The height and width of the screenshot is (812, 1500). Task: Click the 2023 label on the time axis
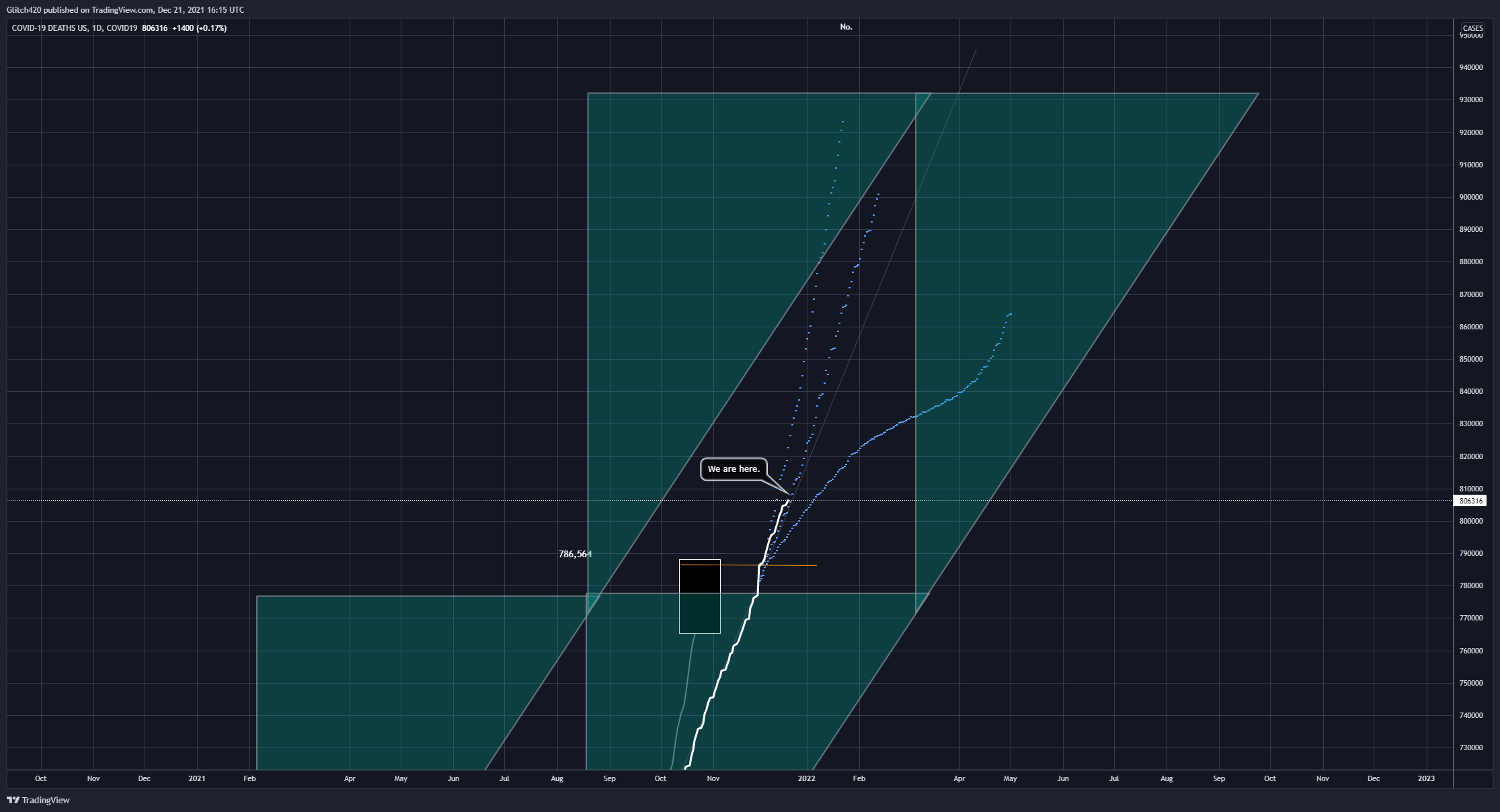click(x=1426, y=778)
